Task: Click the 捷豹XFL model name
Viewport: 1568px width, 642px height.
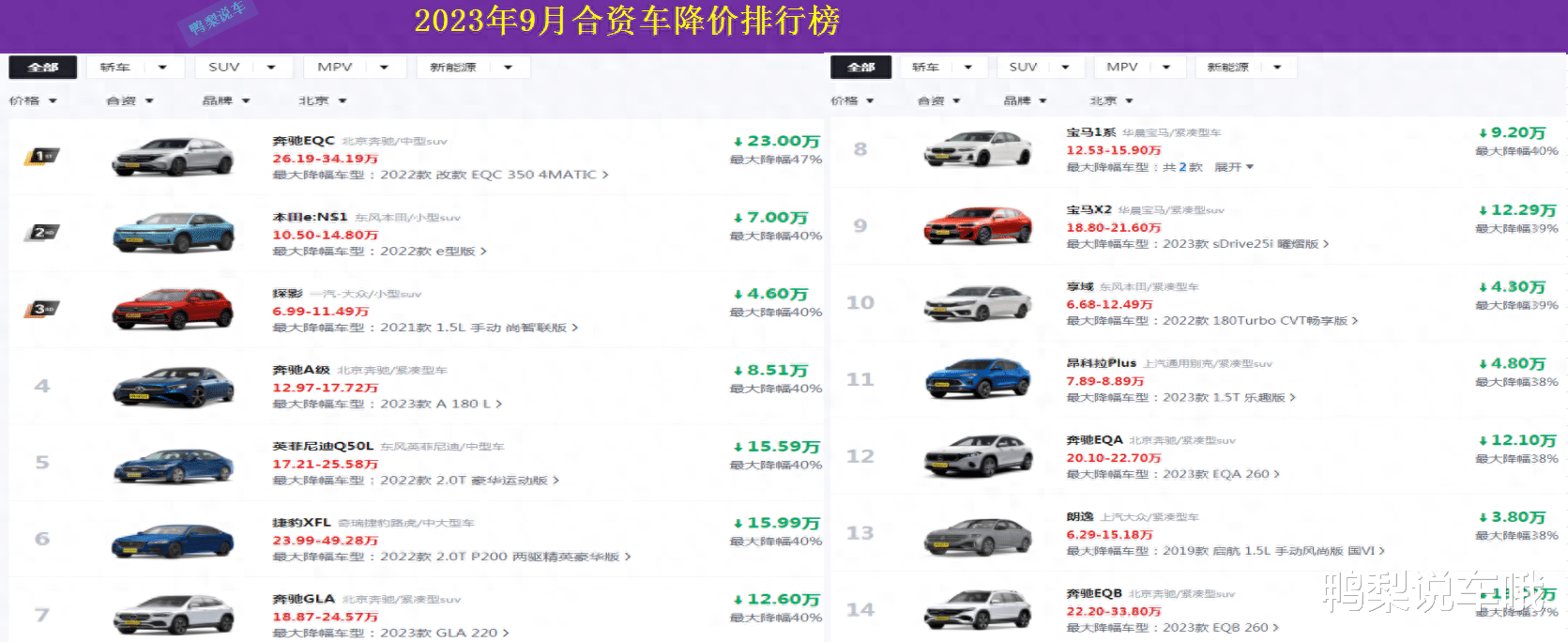Action: click(301, 523)
